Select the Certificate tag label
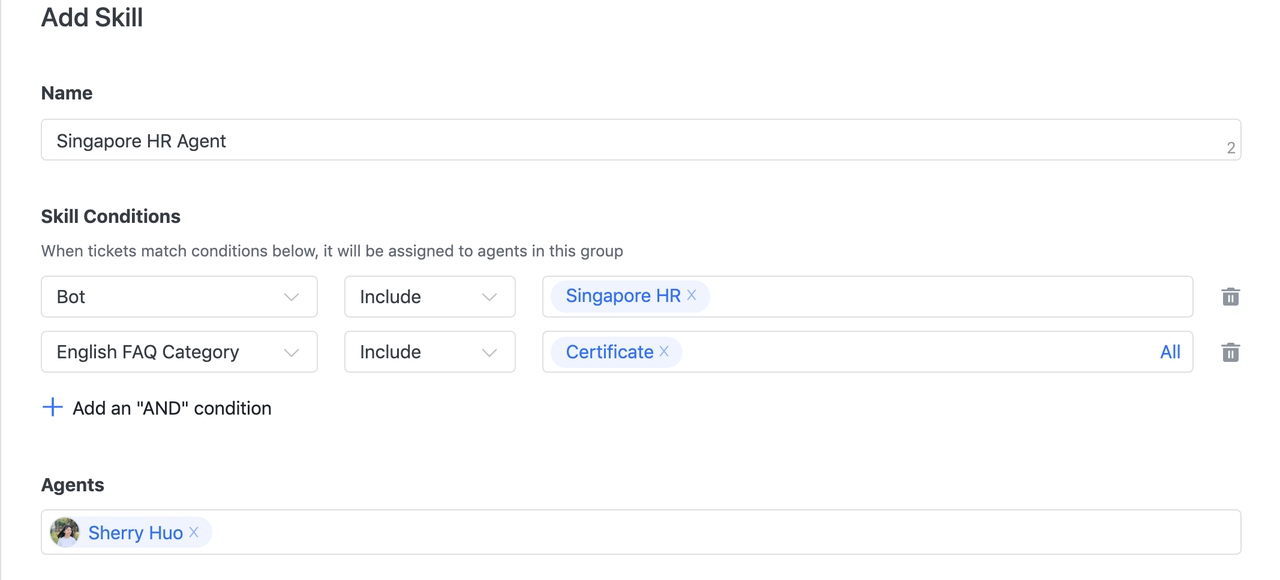1280x580 pixels. [609, 352]
